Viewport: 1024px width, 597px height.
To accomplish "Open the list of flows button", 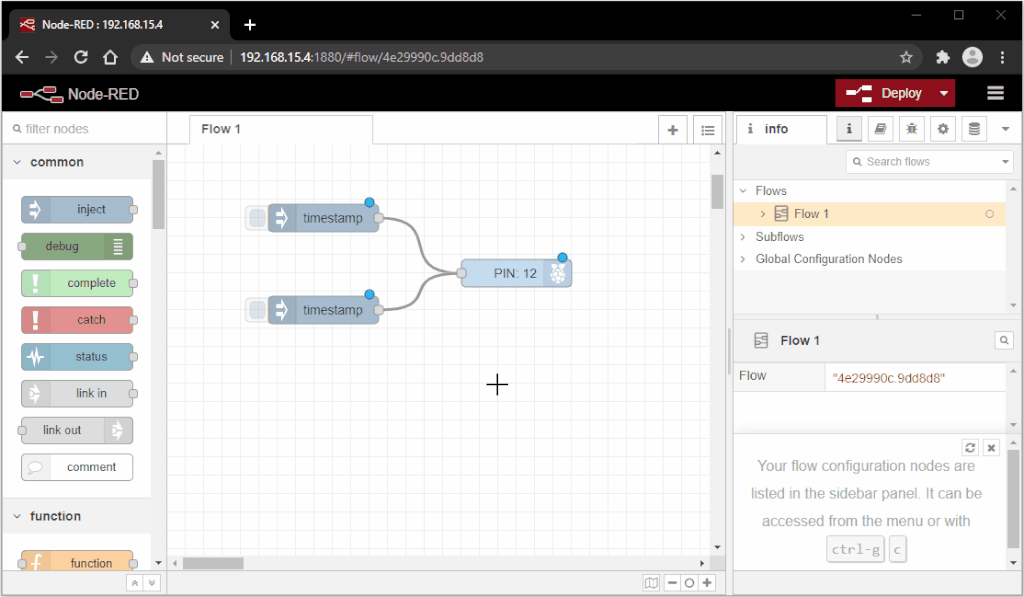I will click(x=707, y=130).
